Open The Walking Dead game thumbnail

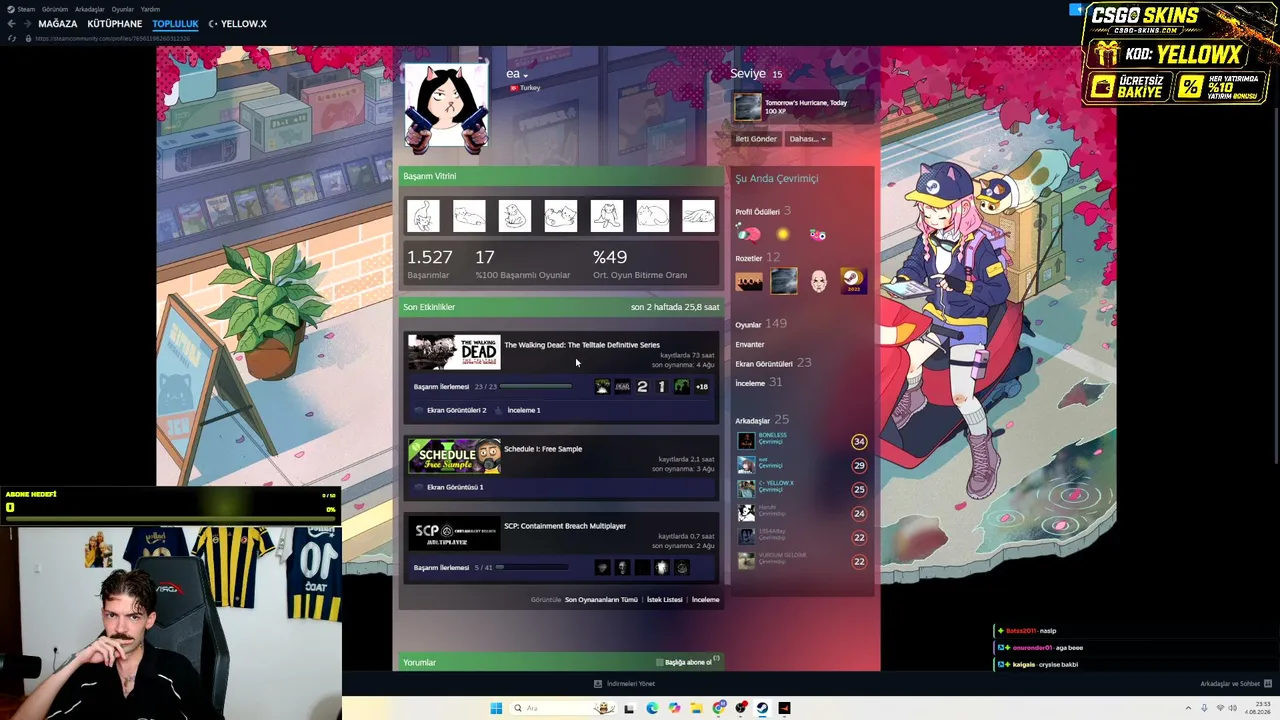454,353
